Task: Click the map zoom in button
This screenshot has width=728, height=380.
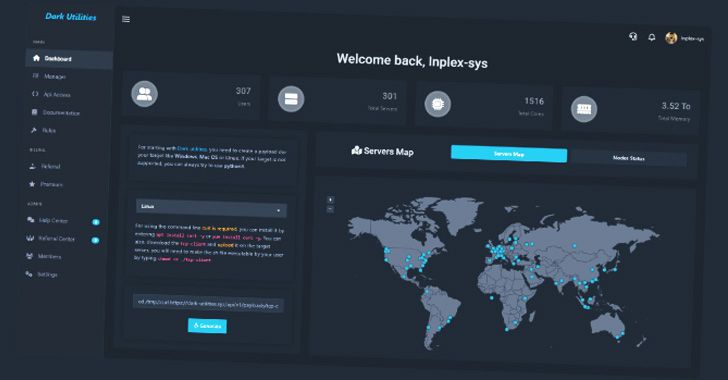Action: pos(330,200)
